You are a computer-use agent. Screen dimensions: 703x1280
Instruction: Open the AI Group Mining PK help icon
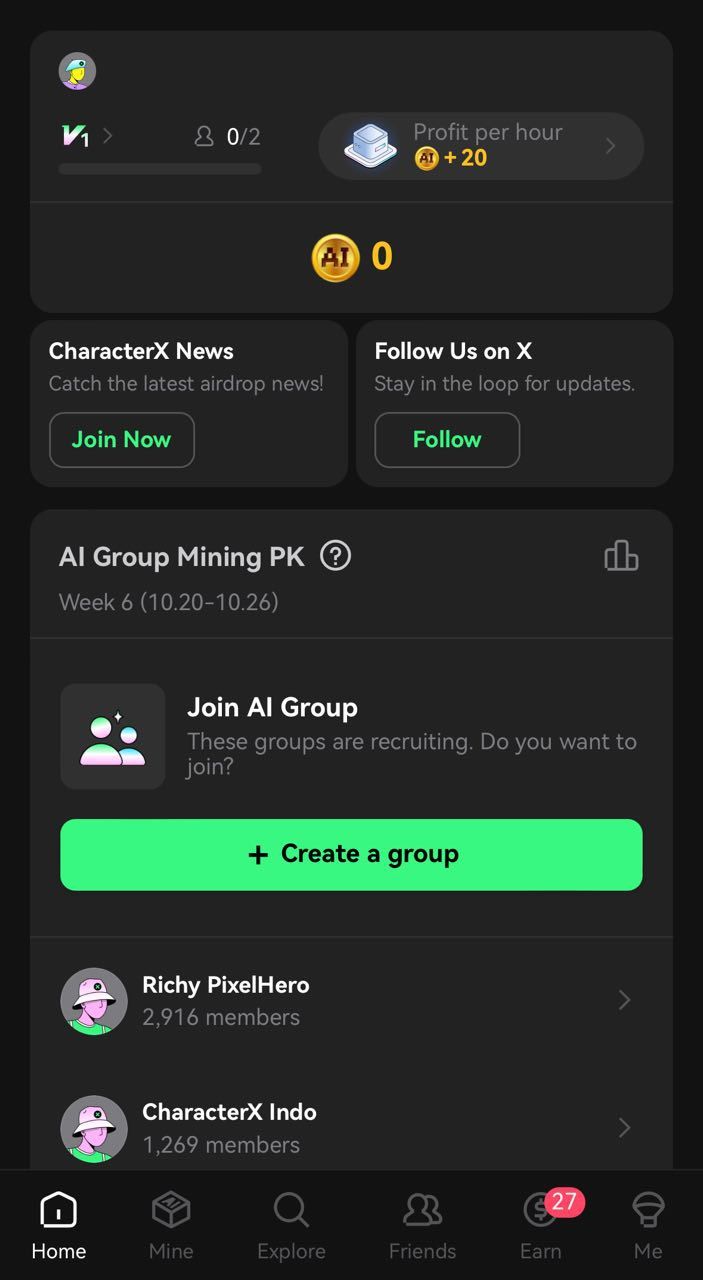click(x=337, y=556)
